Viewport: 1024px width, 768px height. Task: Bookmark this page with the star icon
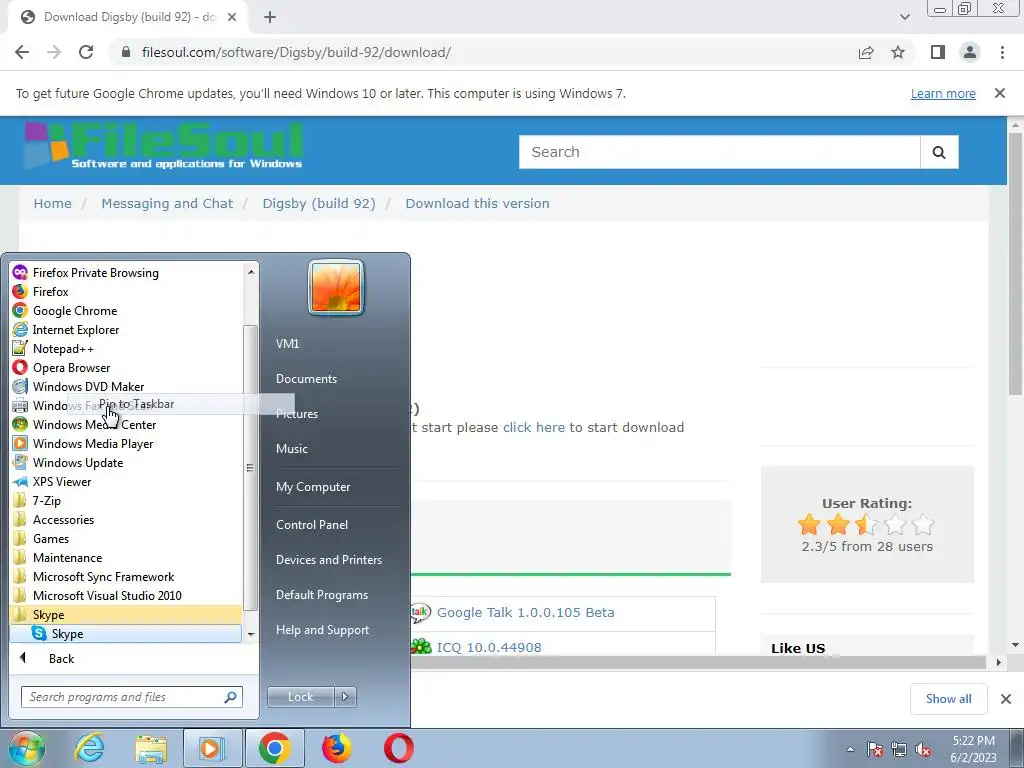[x=898, y=52]
